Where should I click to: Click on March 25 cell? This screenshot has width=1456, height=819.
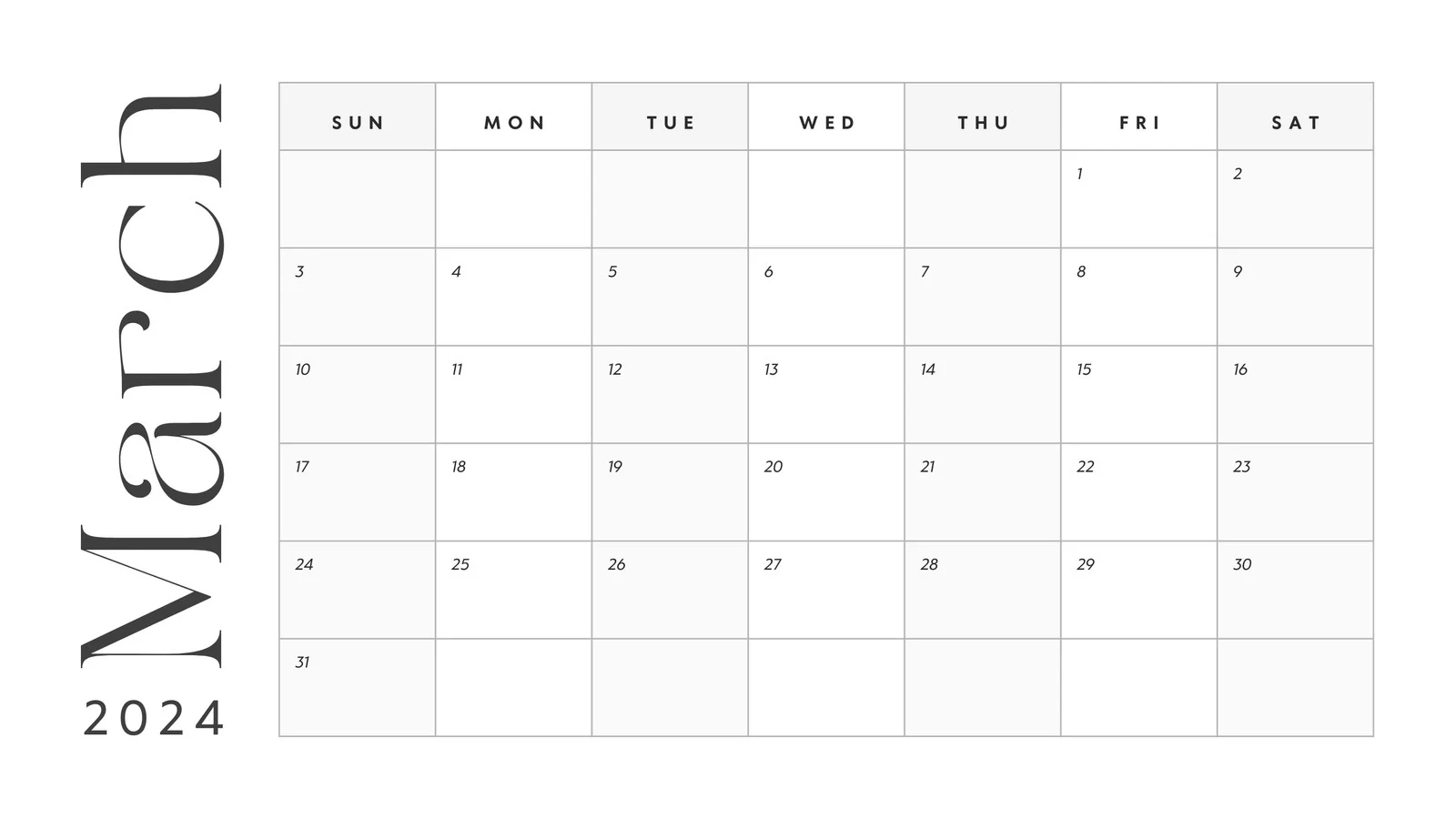click(513, 590)
